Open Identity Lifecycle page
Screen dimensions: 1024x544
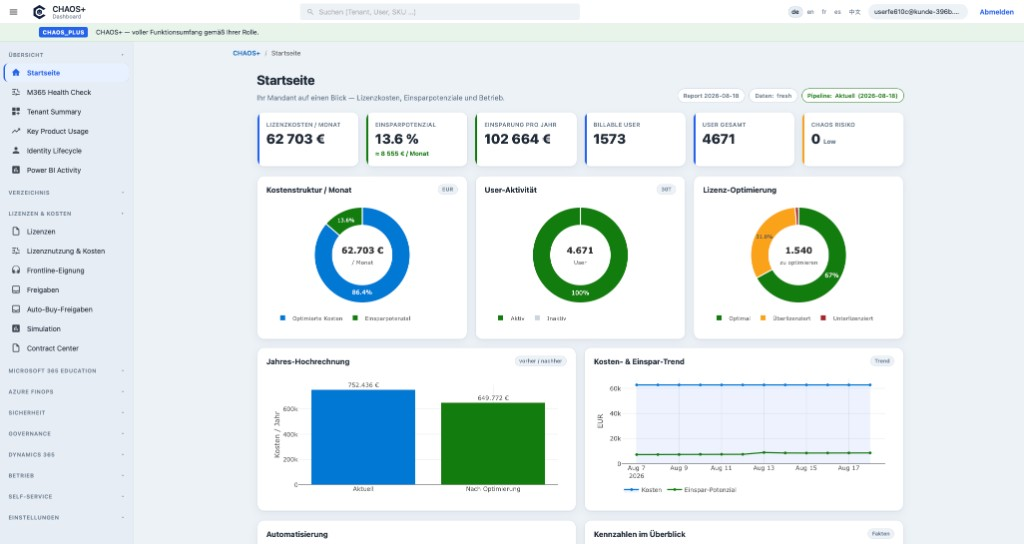[66, 150]
